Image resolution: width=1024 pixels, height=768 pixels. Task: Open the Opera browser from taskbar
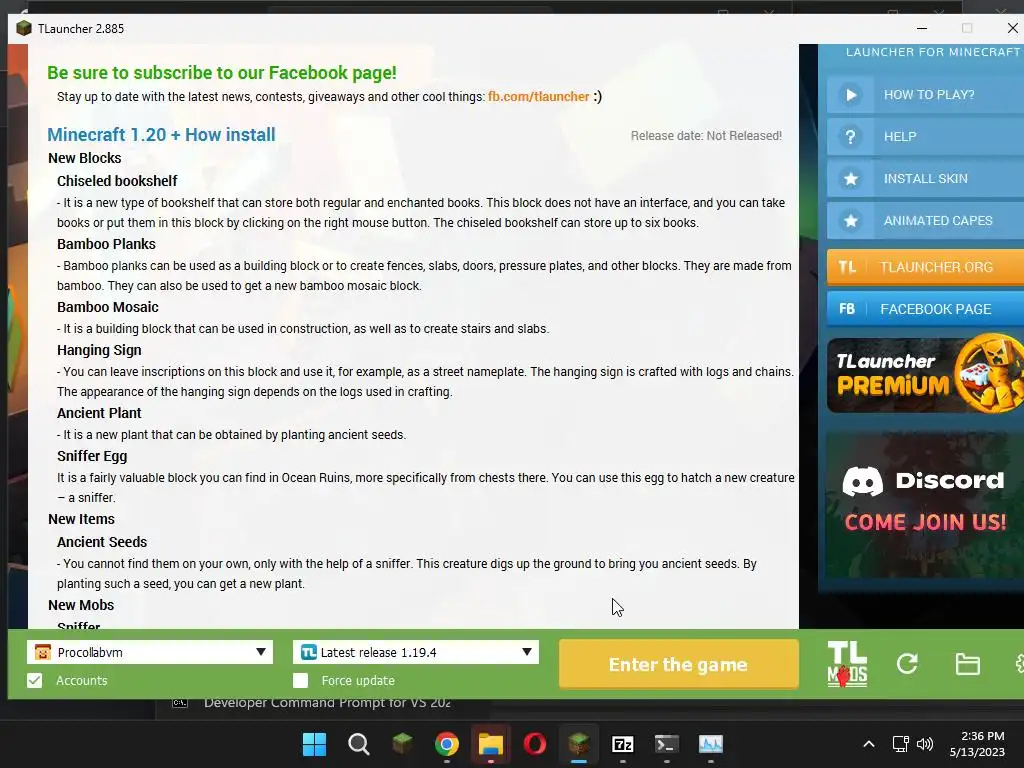(x=535, y=744)
